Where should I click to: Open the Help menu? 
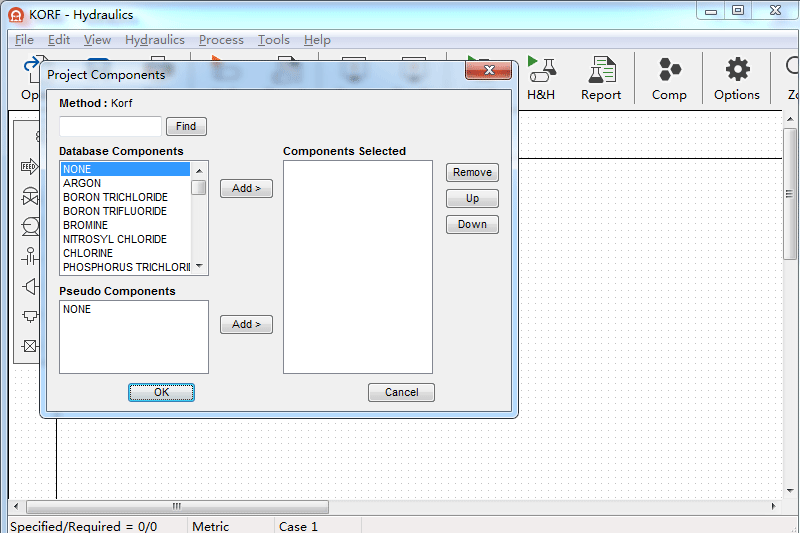click(317, 40)
